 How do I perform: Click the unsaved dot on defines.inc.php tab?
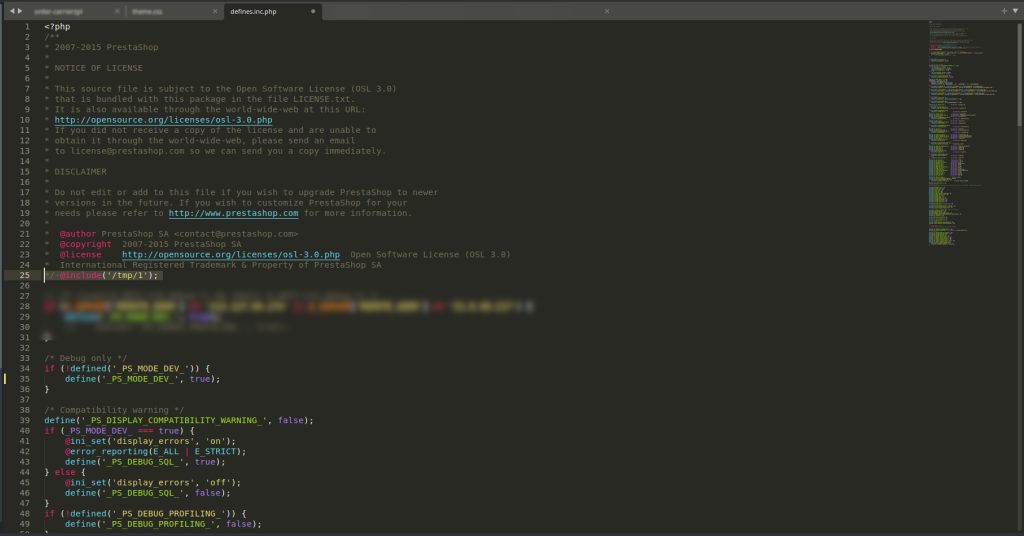313,11
